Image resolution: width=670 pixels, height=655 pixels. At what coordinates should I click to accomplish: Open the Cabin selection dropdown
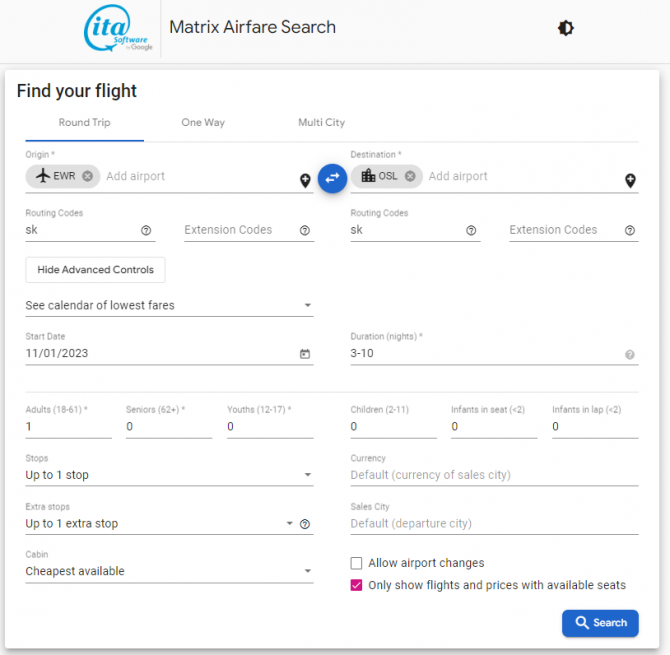point(168,571)
